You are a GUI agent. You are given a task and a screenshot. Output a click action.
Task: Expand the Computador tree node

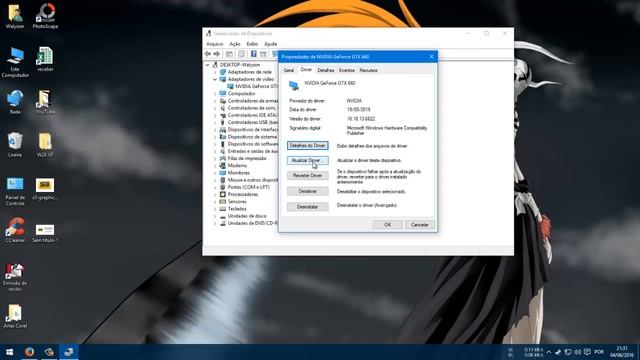pos(215,94)
